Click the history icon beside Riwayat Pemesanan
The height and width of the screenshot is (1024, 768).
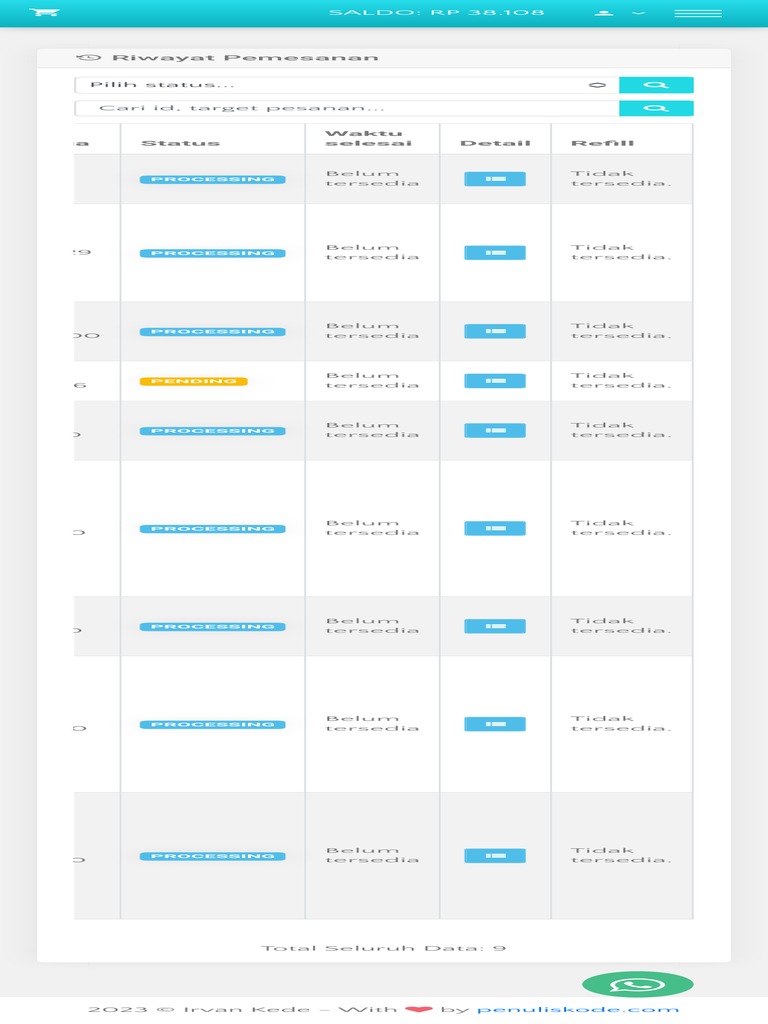[x=88, y=58]
